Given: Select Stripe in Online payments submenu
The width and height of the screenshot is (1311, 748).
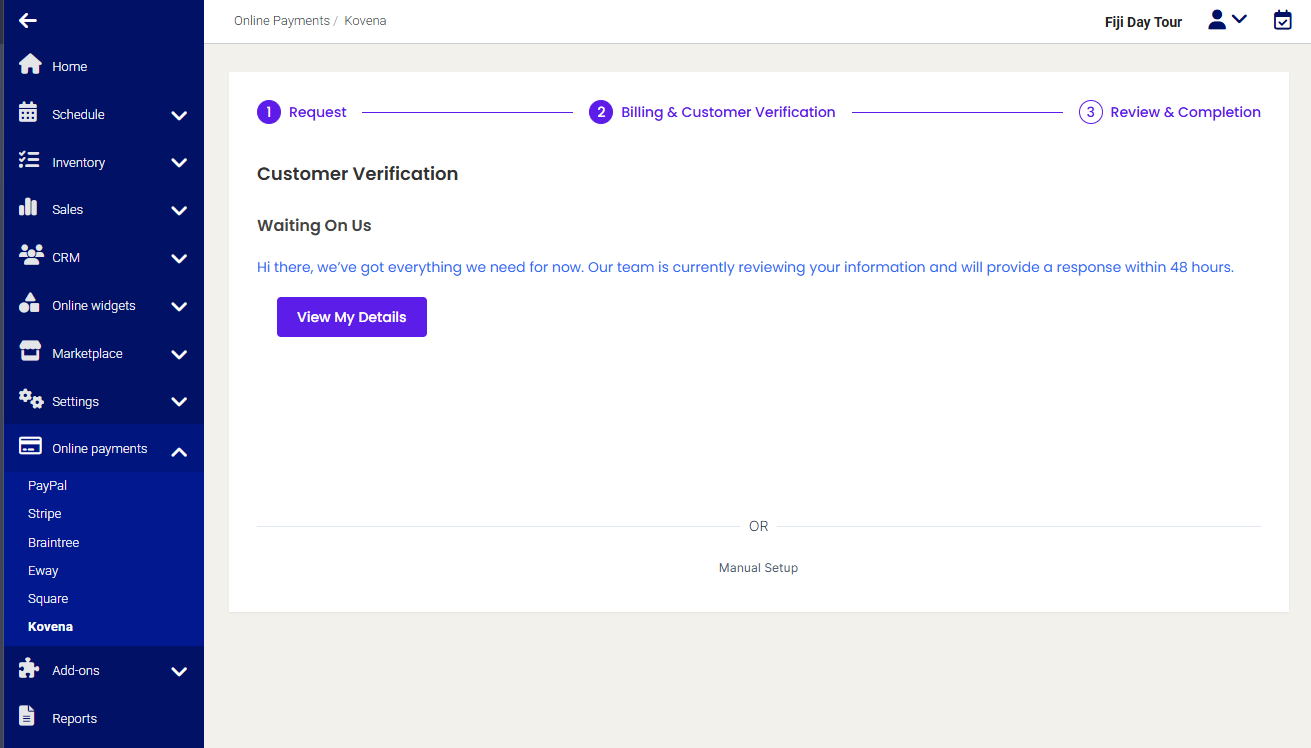Looking at the screenshot, I should (x=45, y=513).
